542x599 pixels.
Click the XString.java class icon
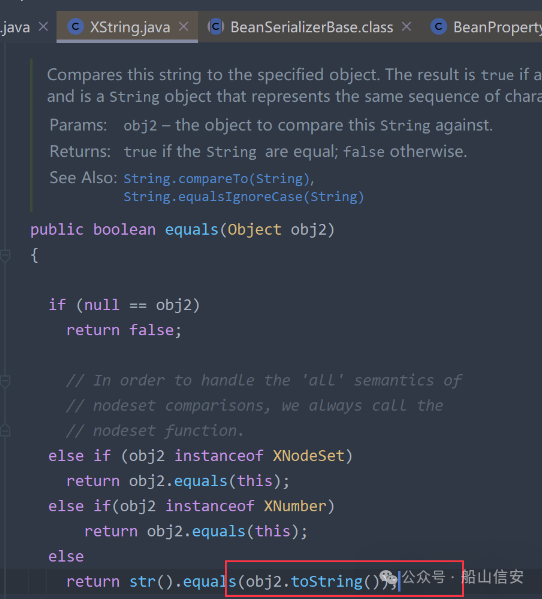(x=76, y=27)
